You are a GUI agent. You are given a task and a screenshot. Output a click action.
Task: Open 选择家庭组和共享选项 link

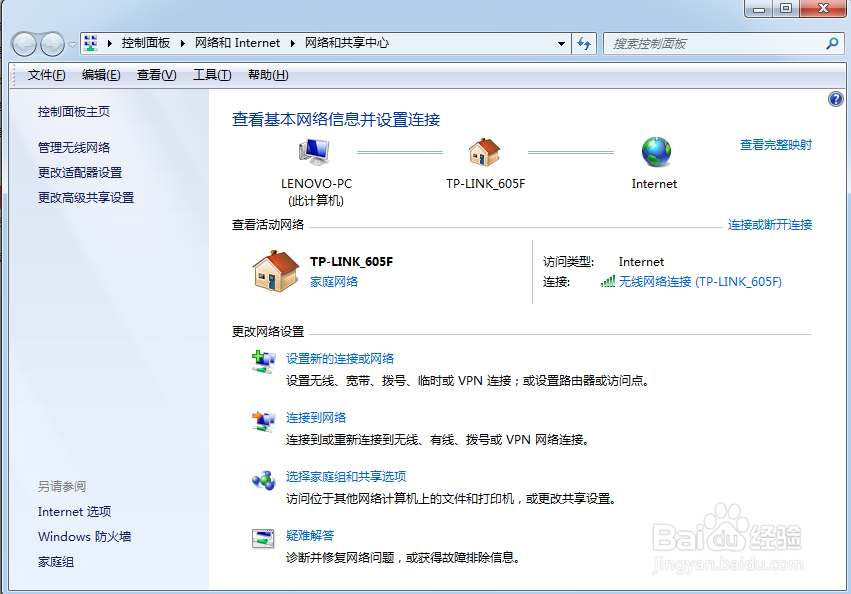point(346,477)
